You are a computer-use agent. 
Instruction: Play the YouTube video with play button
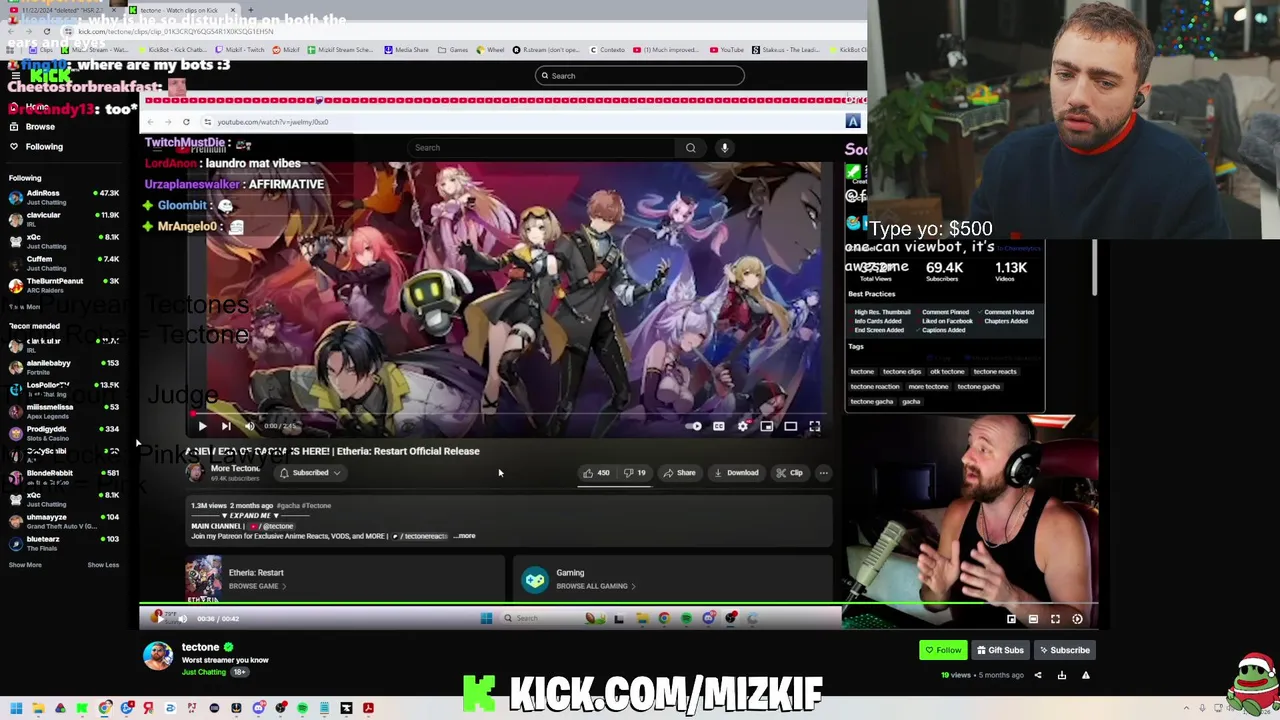[202, 426]
